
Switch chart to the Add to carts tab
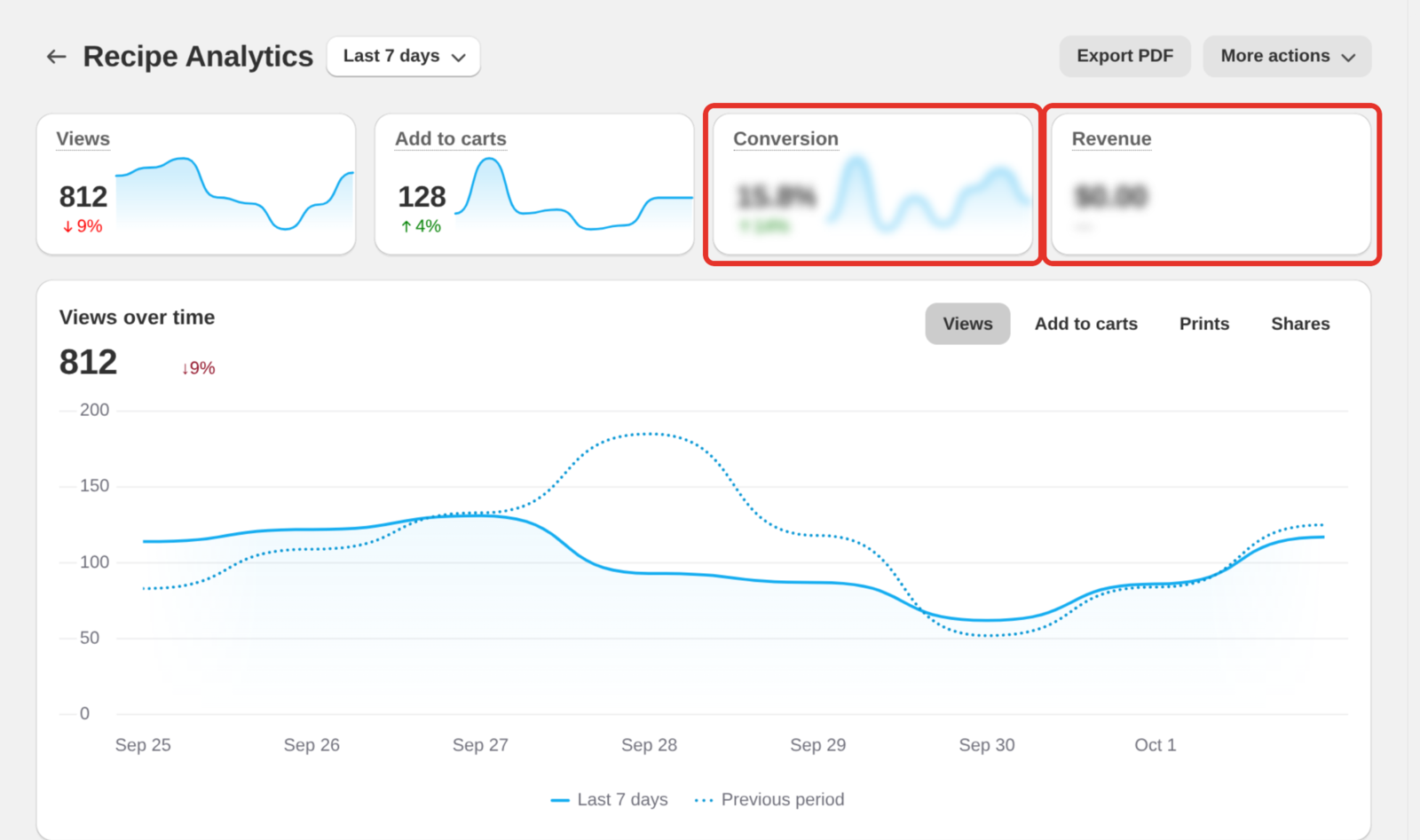1085,324
